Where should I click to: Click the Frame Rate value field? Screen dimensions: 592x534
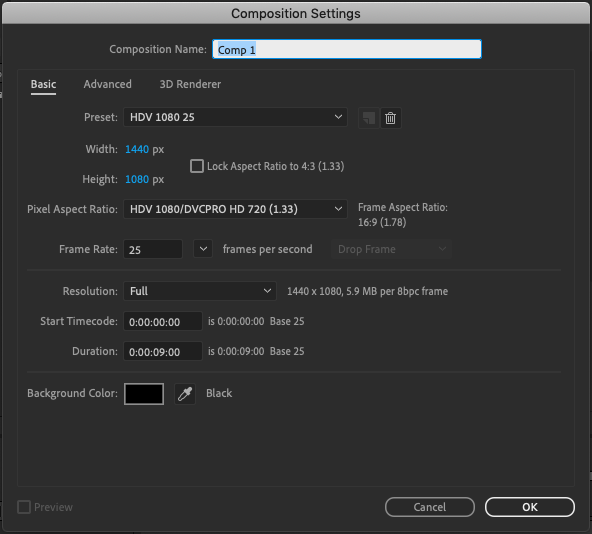(153, 249)
